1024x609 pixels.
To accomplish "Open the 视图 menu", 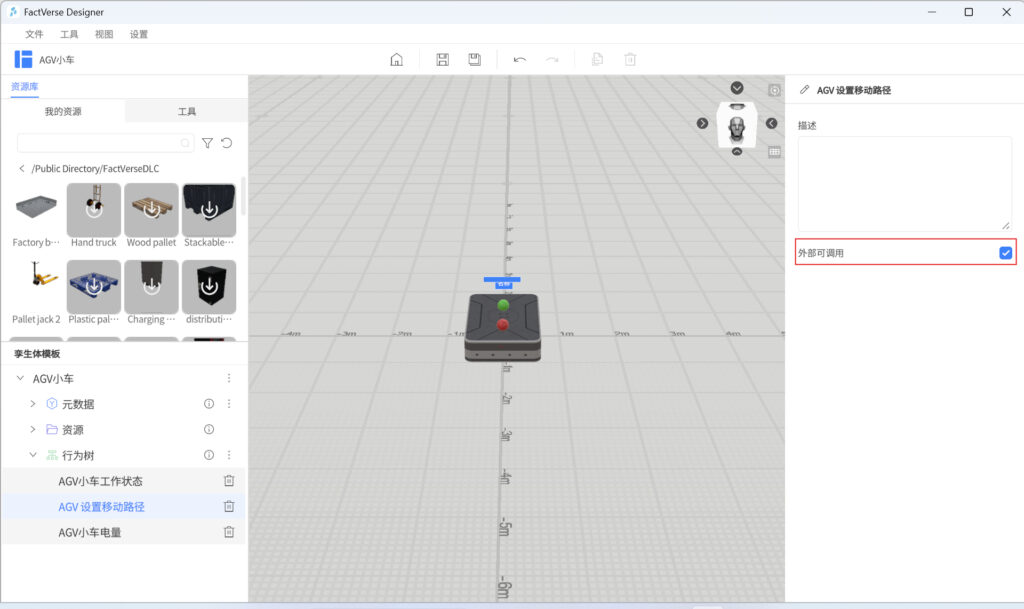I will click(104, 34).
